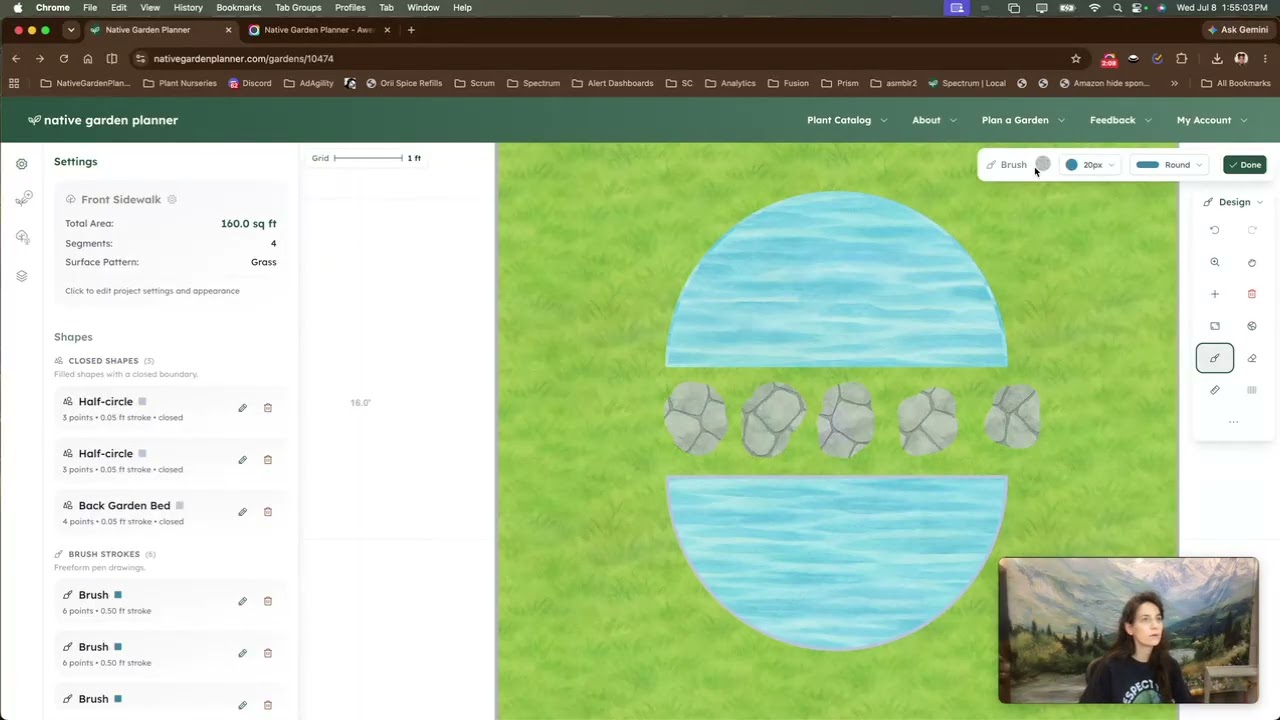Viewport: 1280px width, 720px height.
Task: Click the plus add tool
Action: pyautogui.click(x=1215, y=294)
